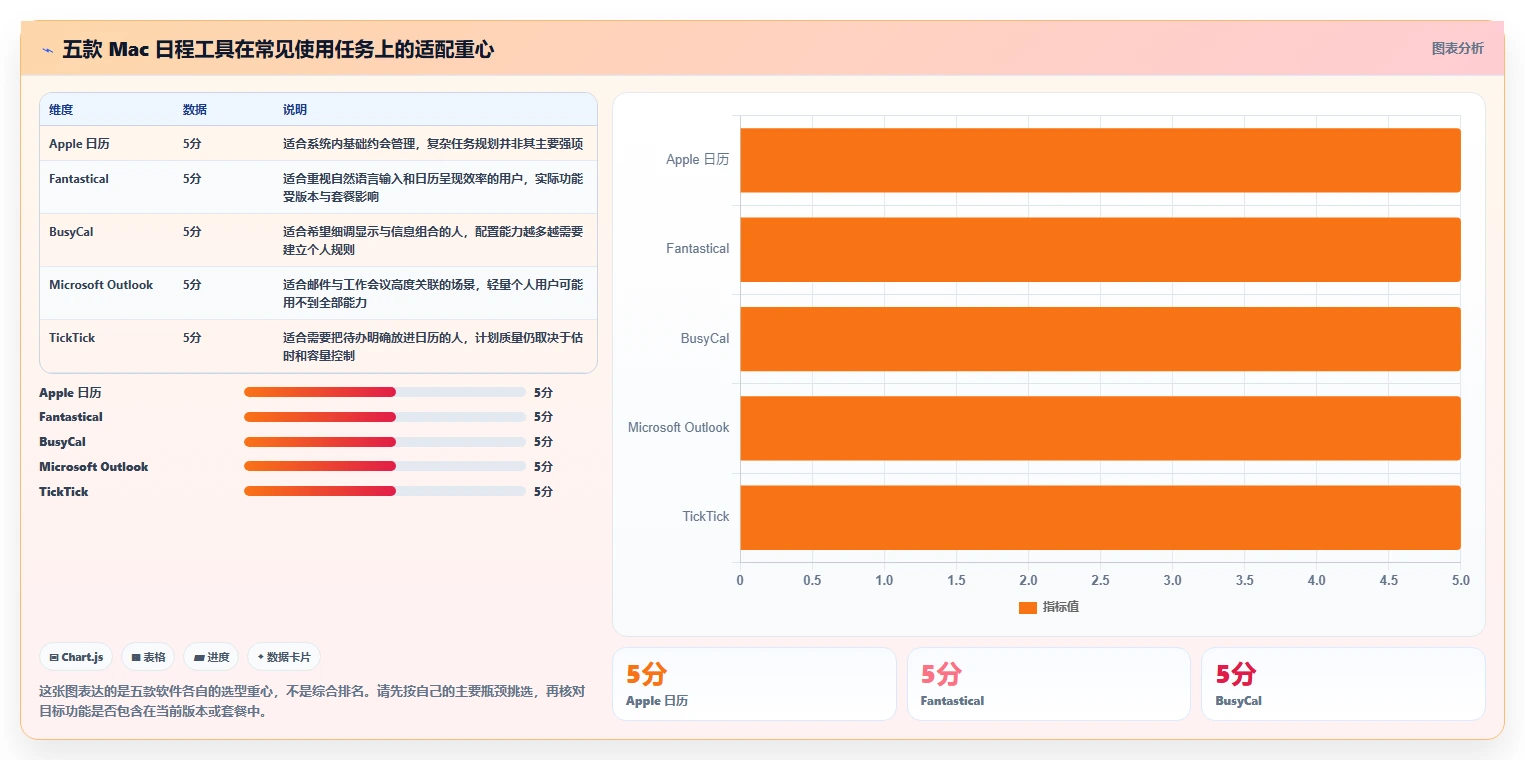Click the Apple 日历 bar in the chart
This screenshot has width=1525, height=760.
(x=1100, y=160)
